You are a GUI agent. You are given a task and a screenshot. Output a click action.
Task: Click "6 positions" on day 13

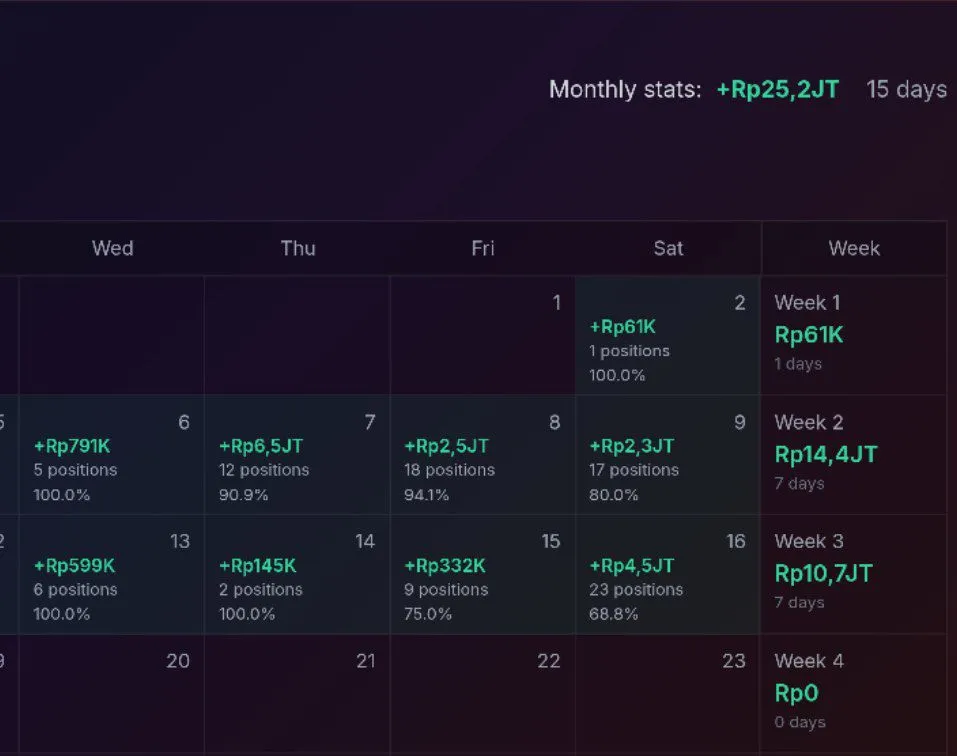[x=76, y=589]
